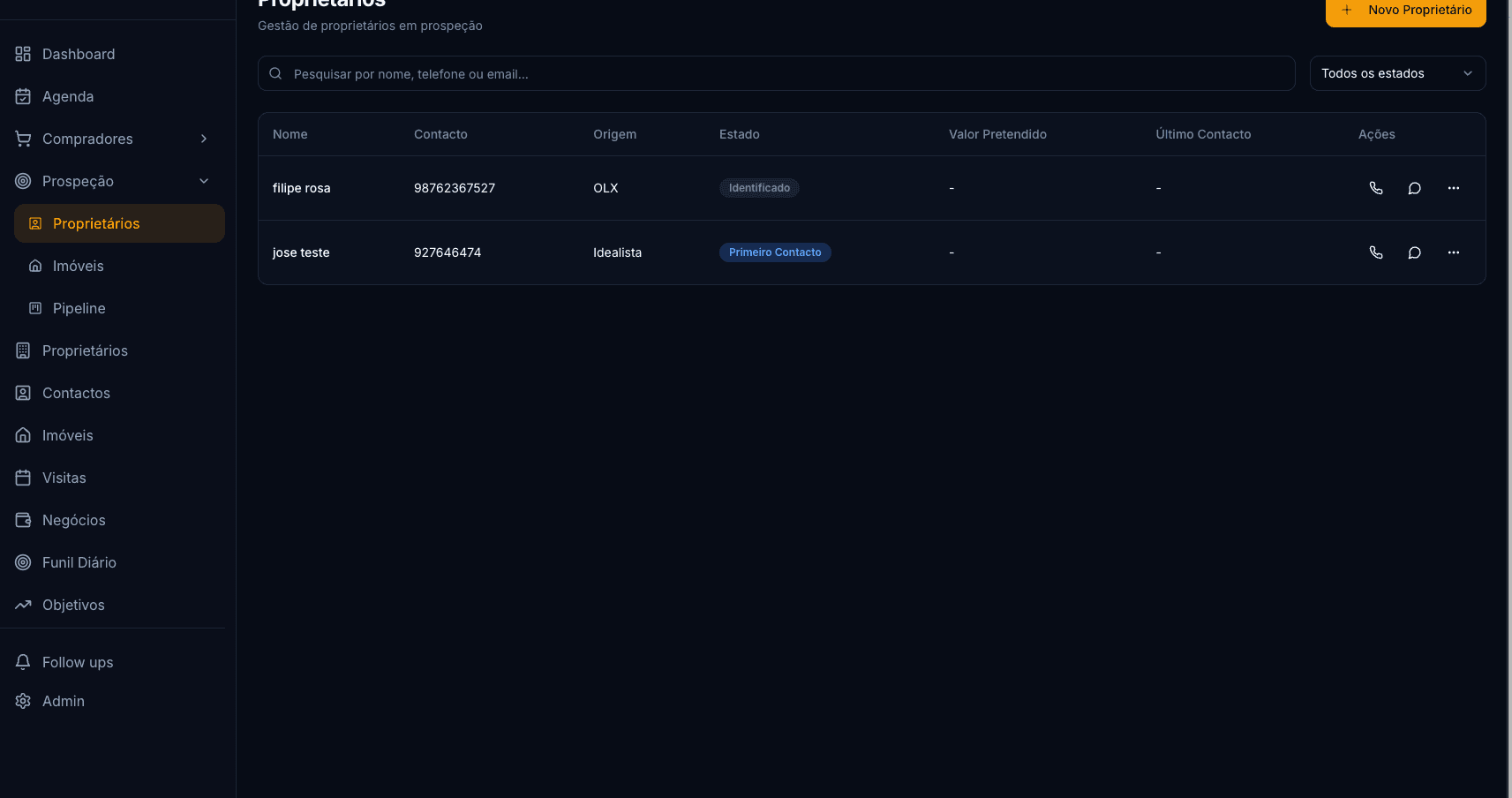Open more actions for filipe rosa
The height and width of the screenshot is (798, 1512).
coord(1454,188)
